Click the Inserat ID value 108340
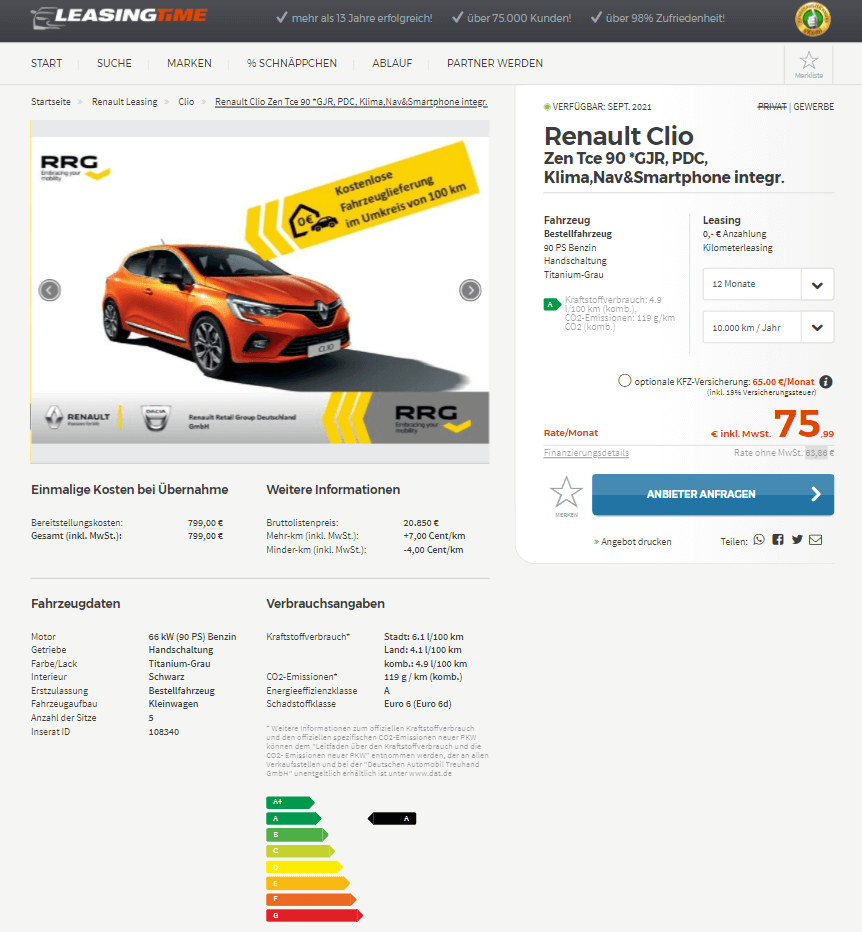 tap(163, 732)
